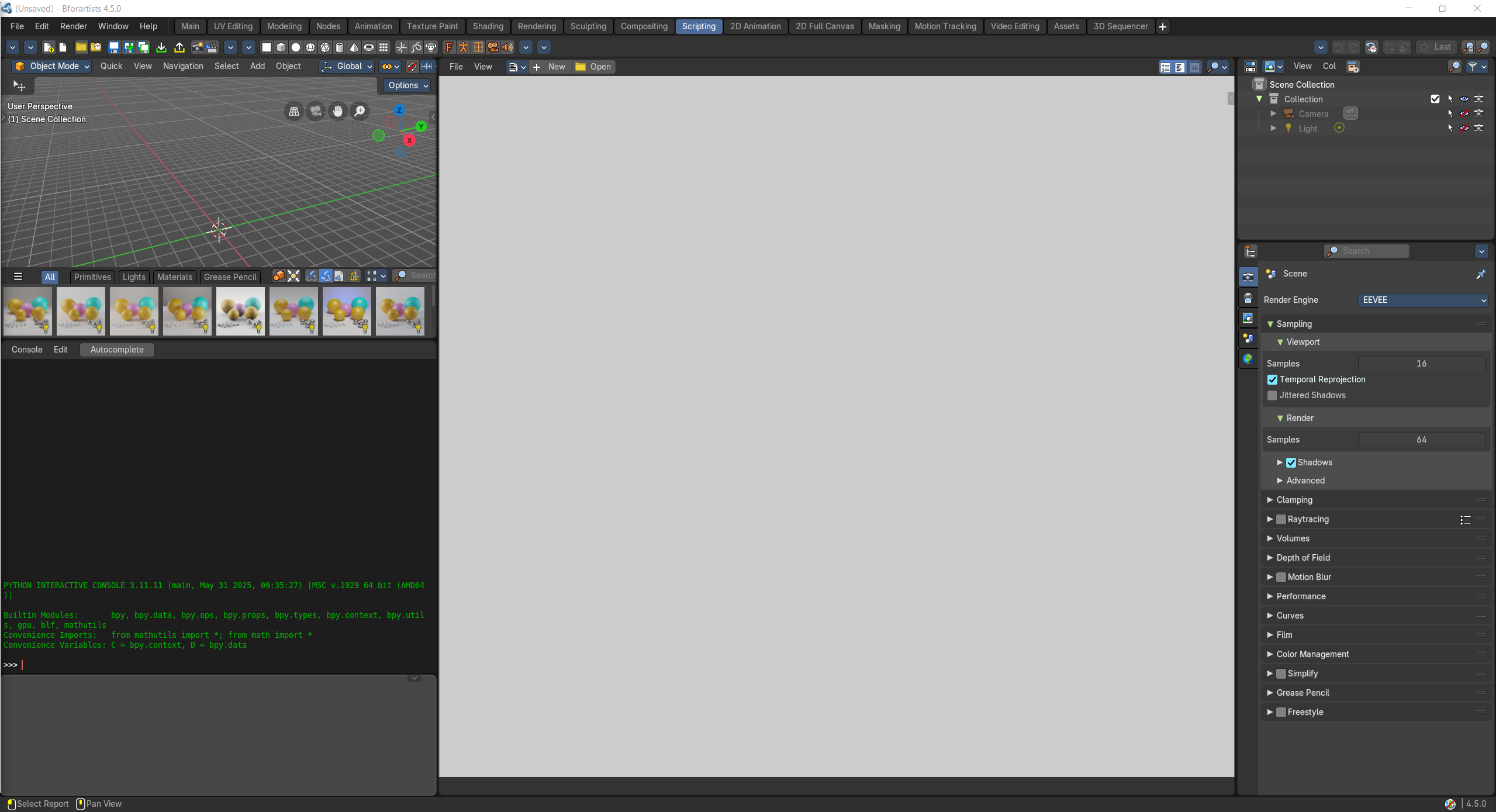The height and width of the screenshot is (812, 1496).
Task: Open the World properties tab icon
Action: pyautogui.click(x=1248, y=359)
